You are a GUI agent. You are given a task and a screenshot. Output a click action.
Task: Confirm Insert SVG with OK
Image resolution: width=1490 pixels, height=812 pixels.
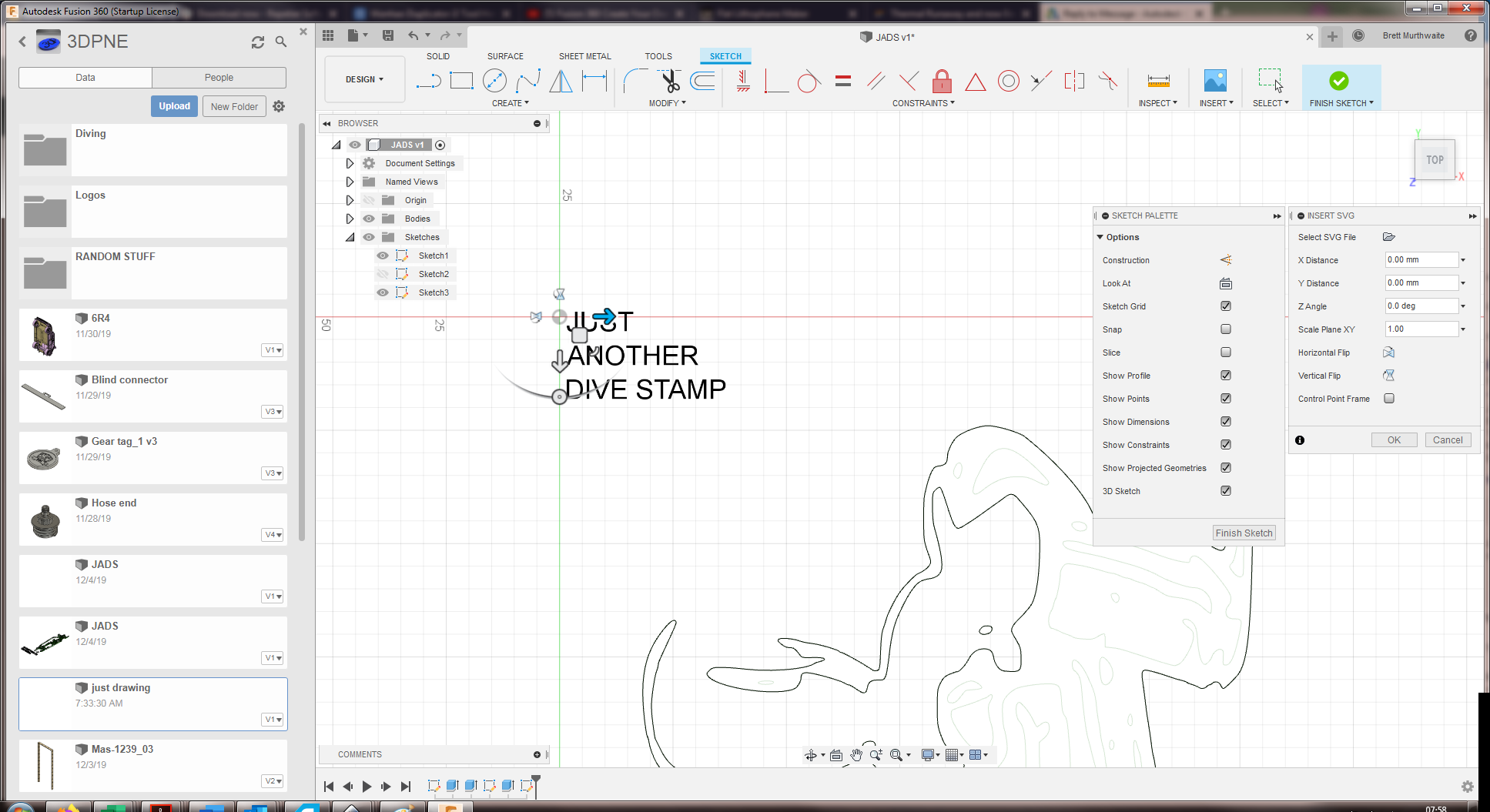click(x=1394, y=440)
